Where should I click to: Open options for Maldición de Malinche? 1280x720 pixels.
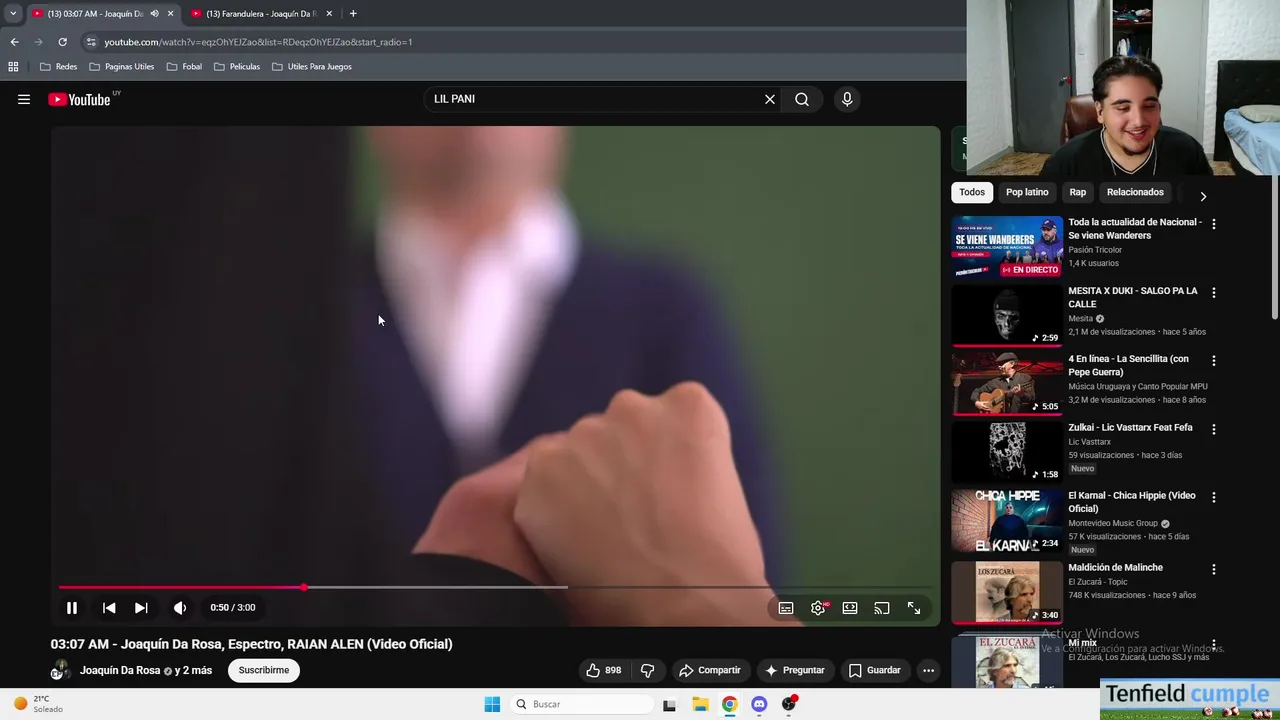point(1214,569)
